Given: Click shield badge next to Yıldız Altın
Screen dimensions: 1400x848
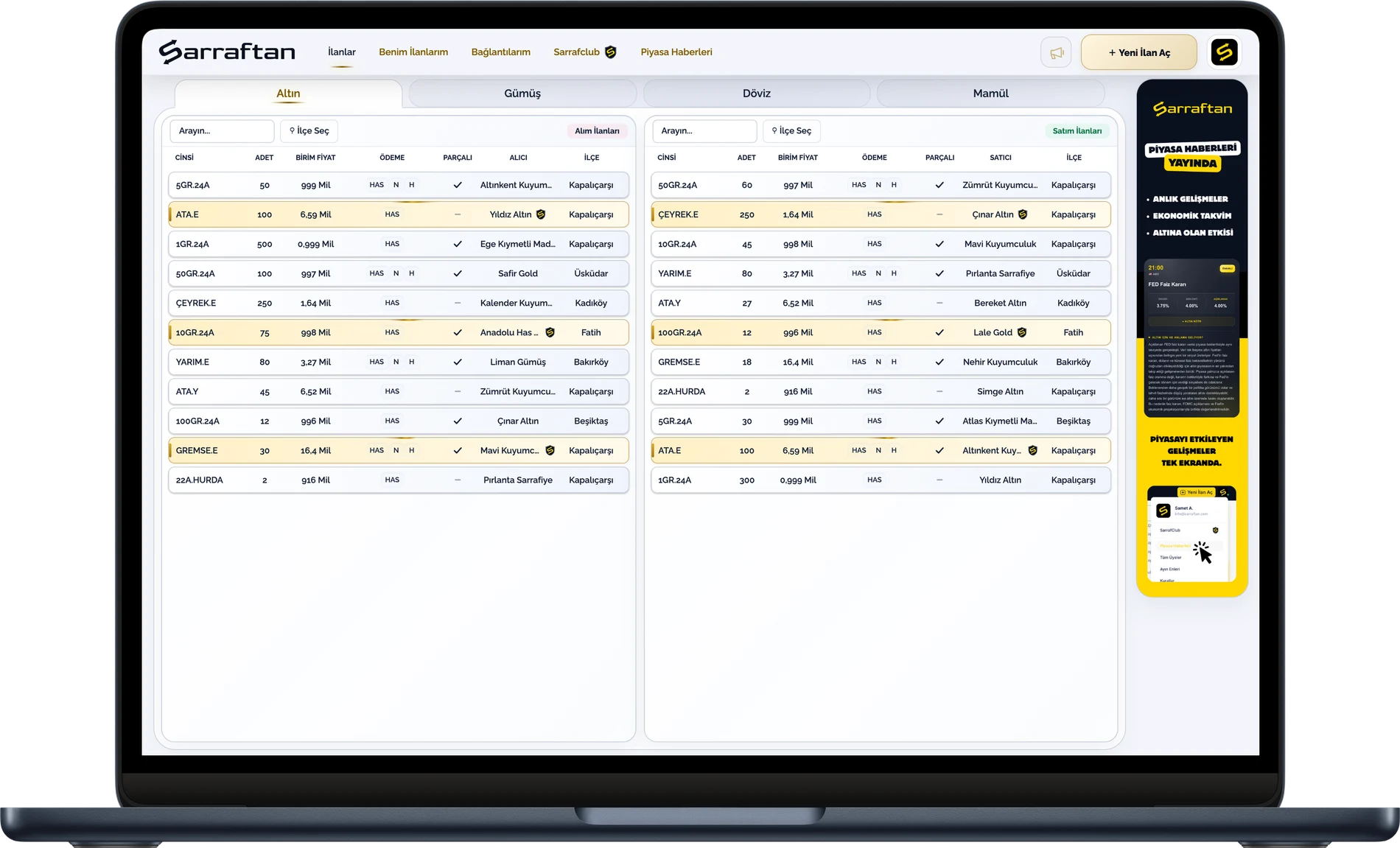Looking at the screenshot, I should click(541, 214).
